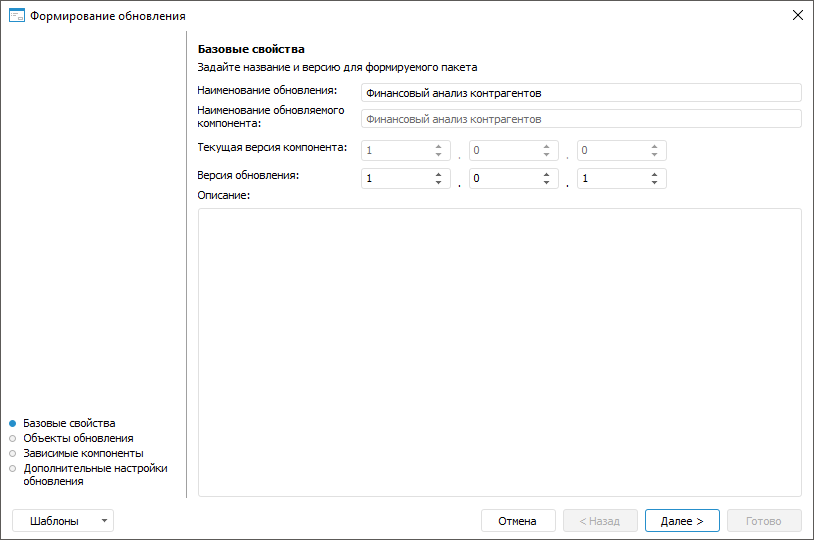814x540 pixels.
Task: Select the Базовые свойства wizard step
Action: (69, 423)
